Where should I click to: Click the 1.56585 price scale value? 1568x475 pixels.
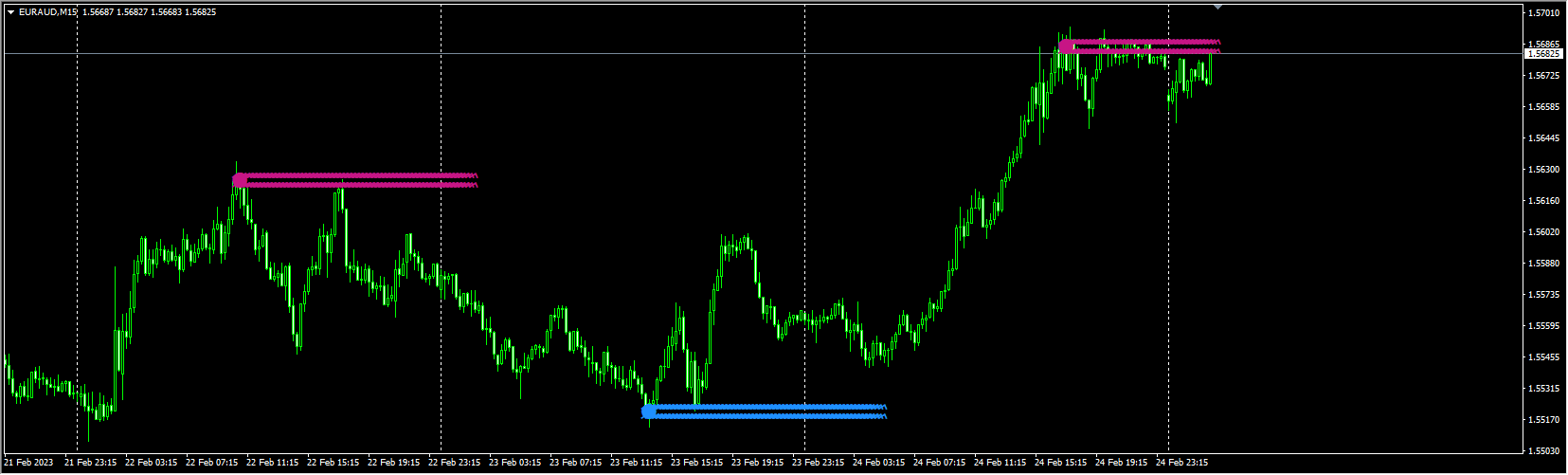click(1544, 107)
